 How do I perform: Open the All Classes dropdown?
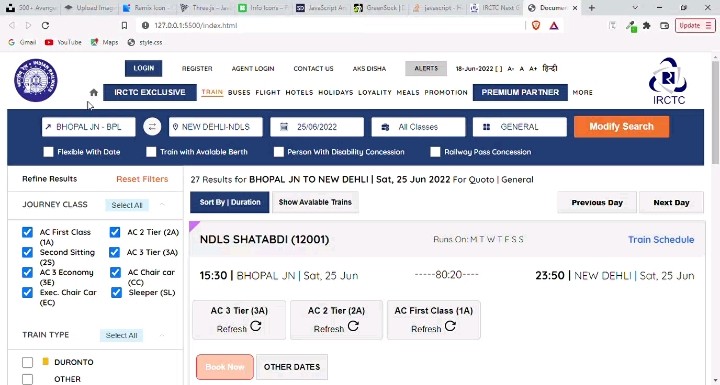[418, 127]
